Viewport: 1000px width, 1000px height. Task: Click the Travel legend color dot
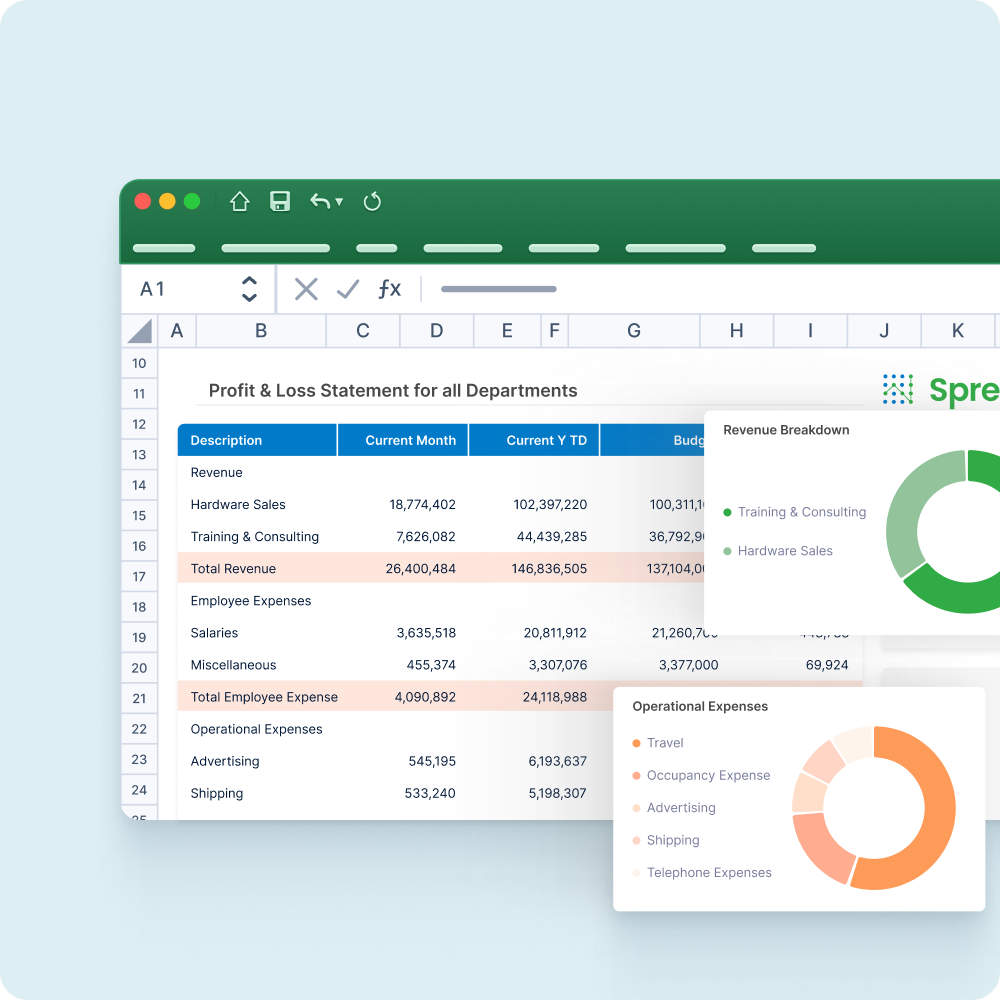pyautogui.click(x=637, y=743)
